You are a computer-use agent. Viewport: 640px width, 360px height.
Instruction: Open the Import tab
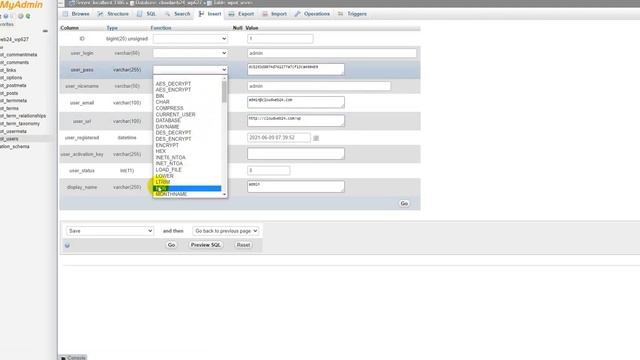pos(275,14)
